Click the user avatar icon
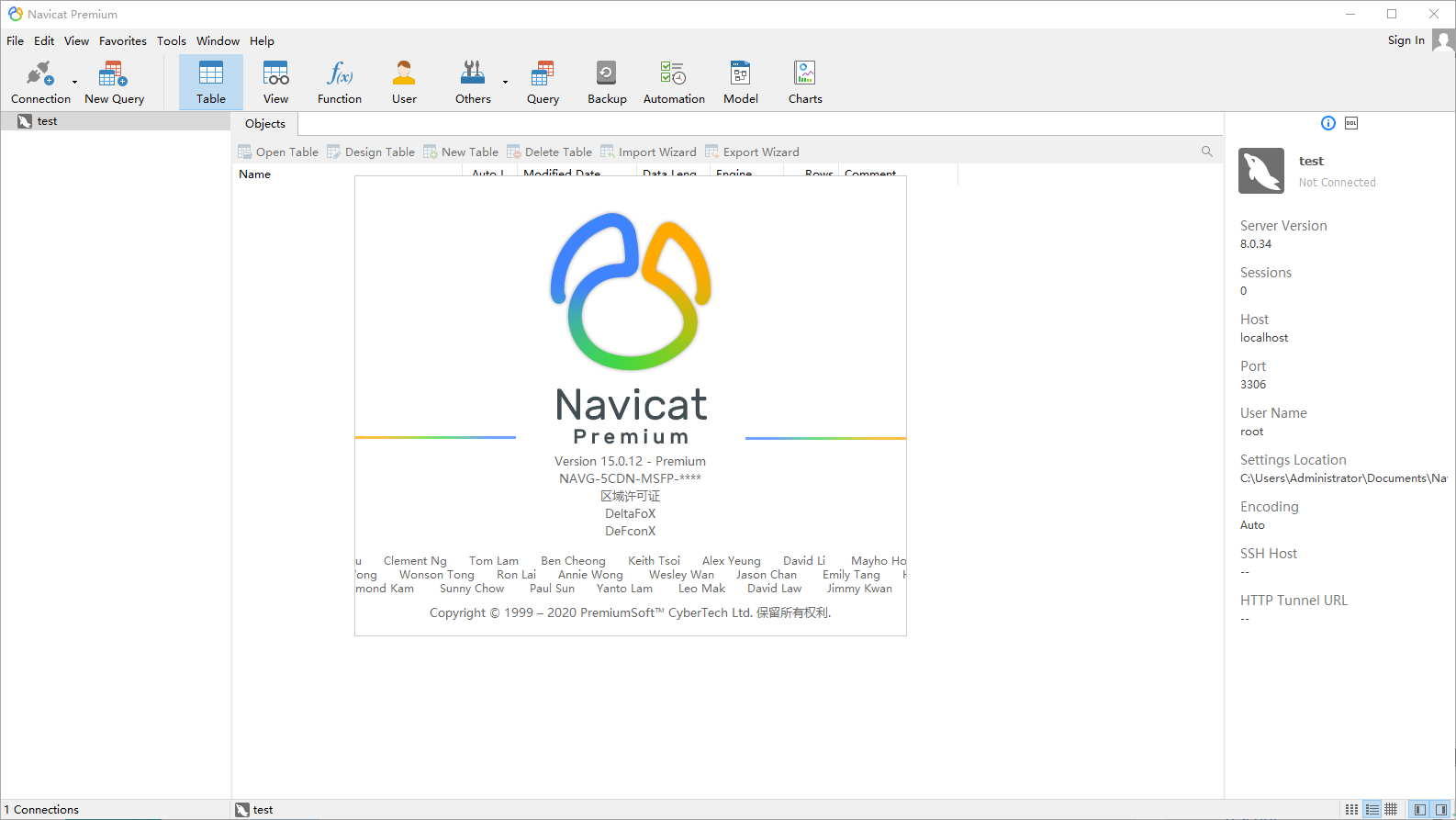This screenshot has width=1456, height=820. (x=1443, y=41)
